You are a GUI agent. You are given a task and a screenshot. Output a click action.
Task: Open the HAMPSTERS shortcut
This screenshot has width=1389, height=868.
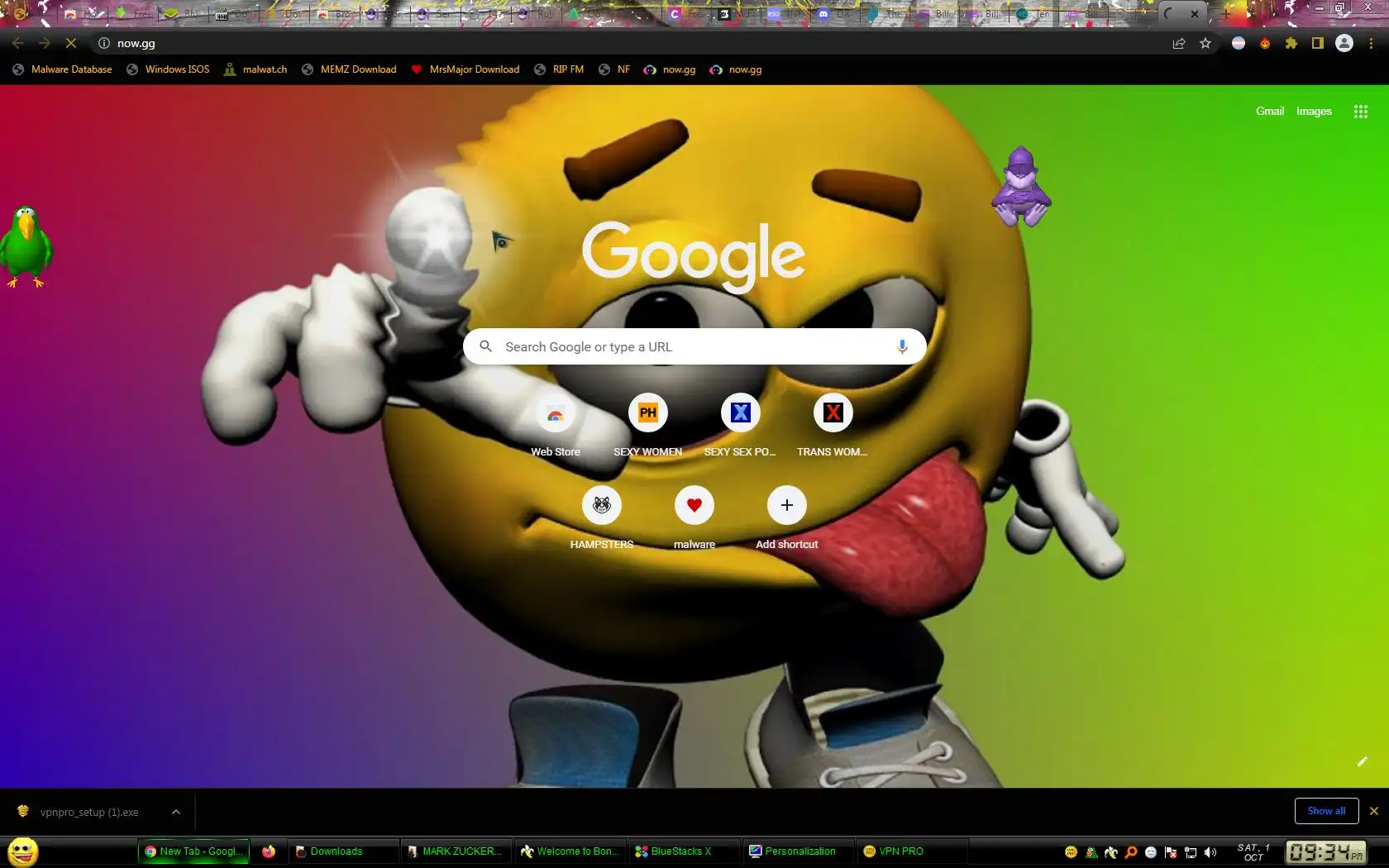(x=602, y=518)
